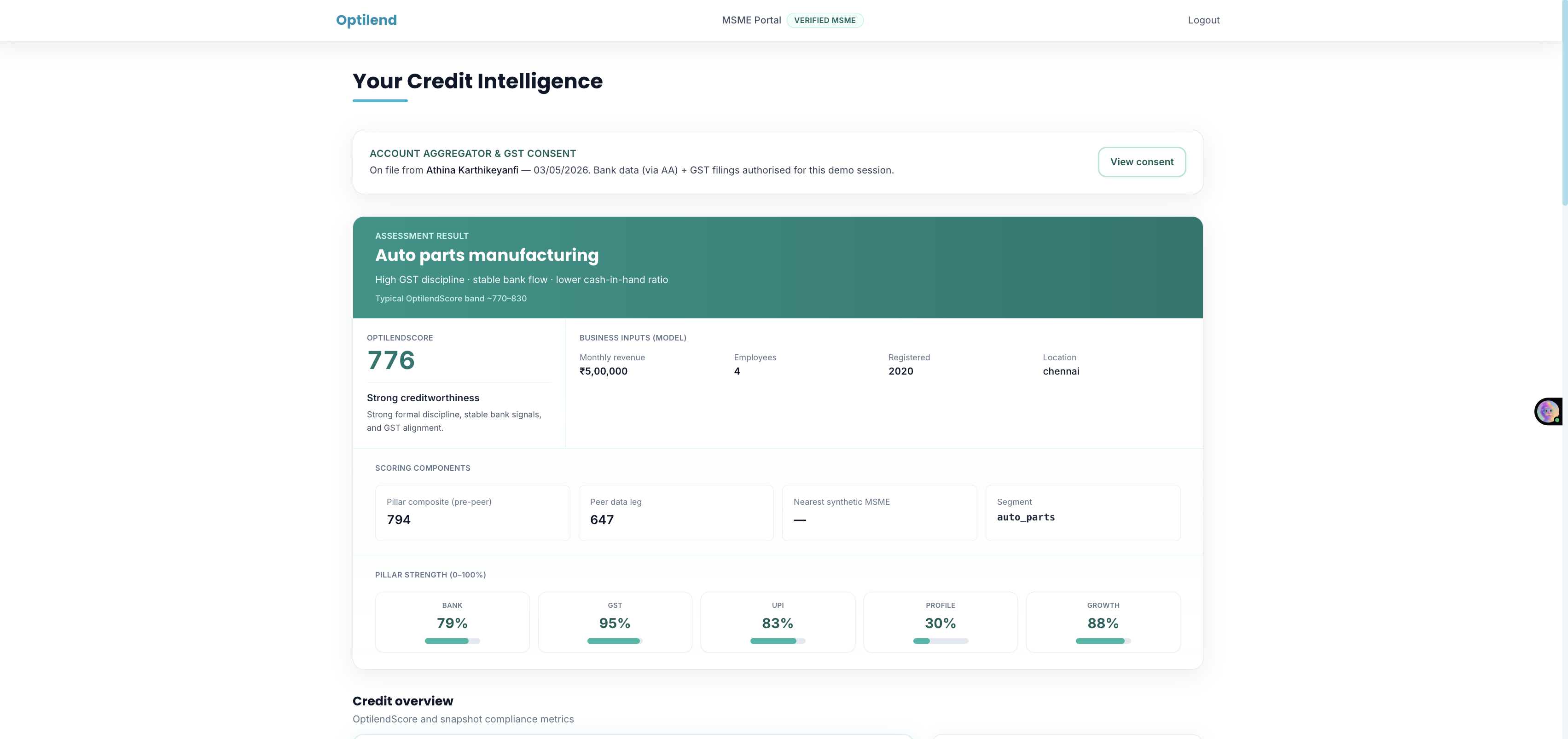
Task: Click the VERIFIED MSME badge
Action: 825,20
